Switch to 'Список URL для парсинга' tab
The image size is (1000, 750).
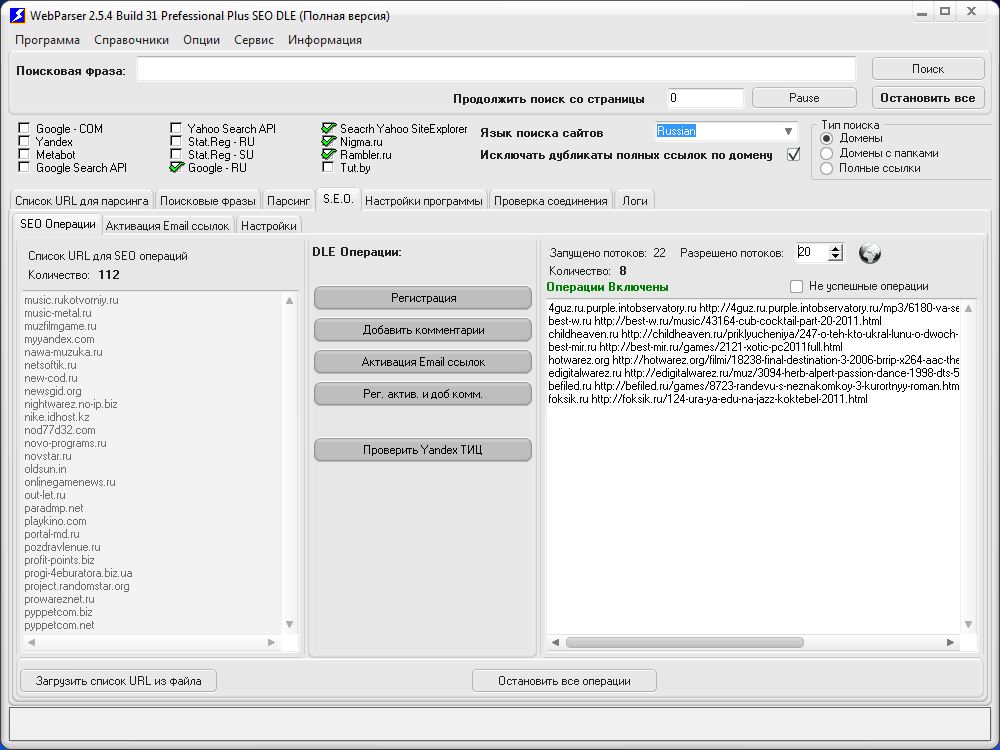pos(82,200)
